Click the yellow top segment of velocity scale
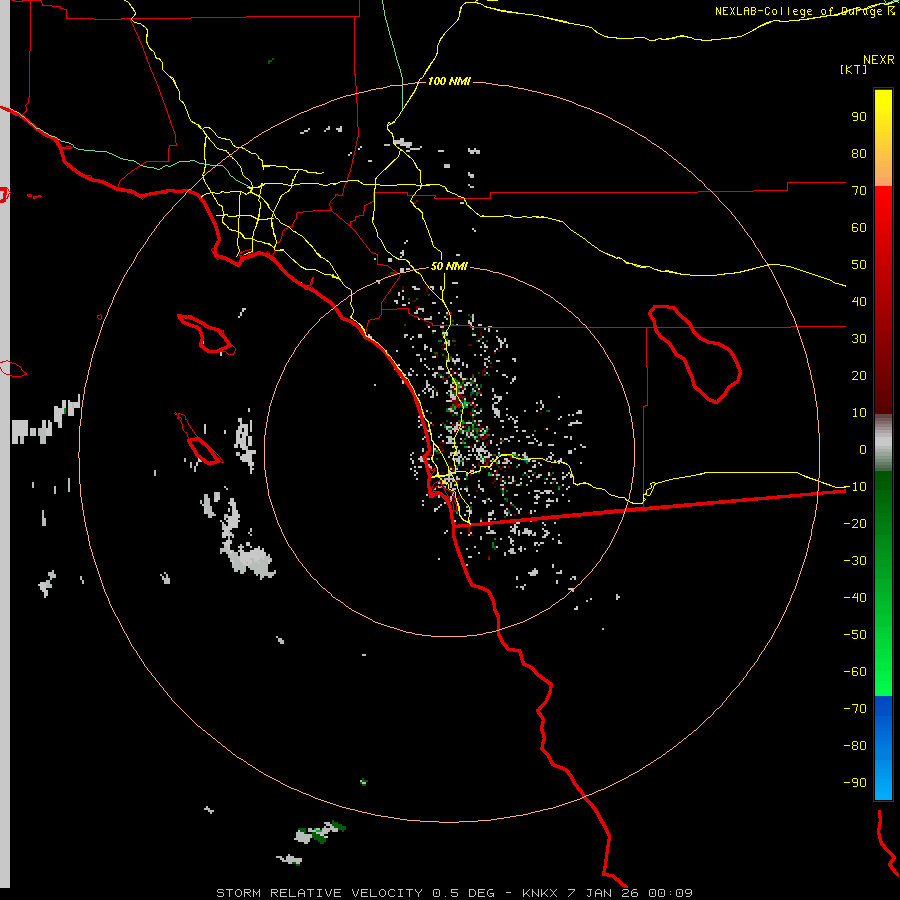 click(x=883, y=138)
